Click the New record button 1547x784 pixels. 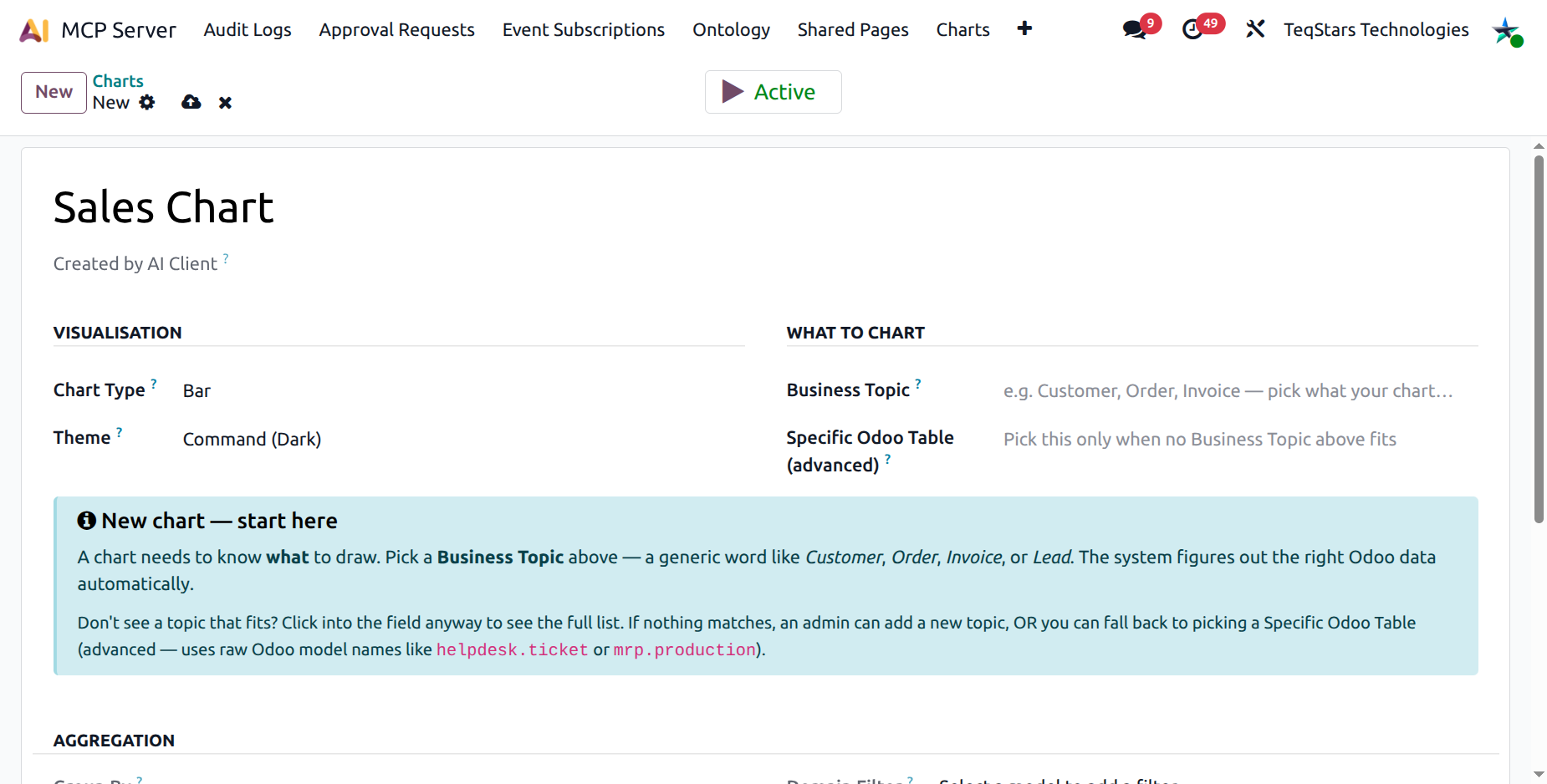54,92
